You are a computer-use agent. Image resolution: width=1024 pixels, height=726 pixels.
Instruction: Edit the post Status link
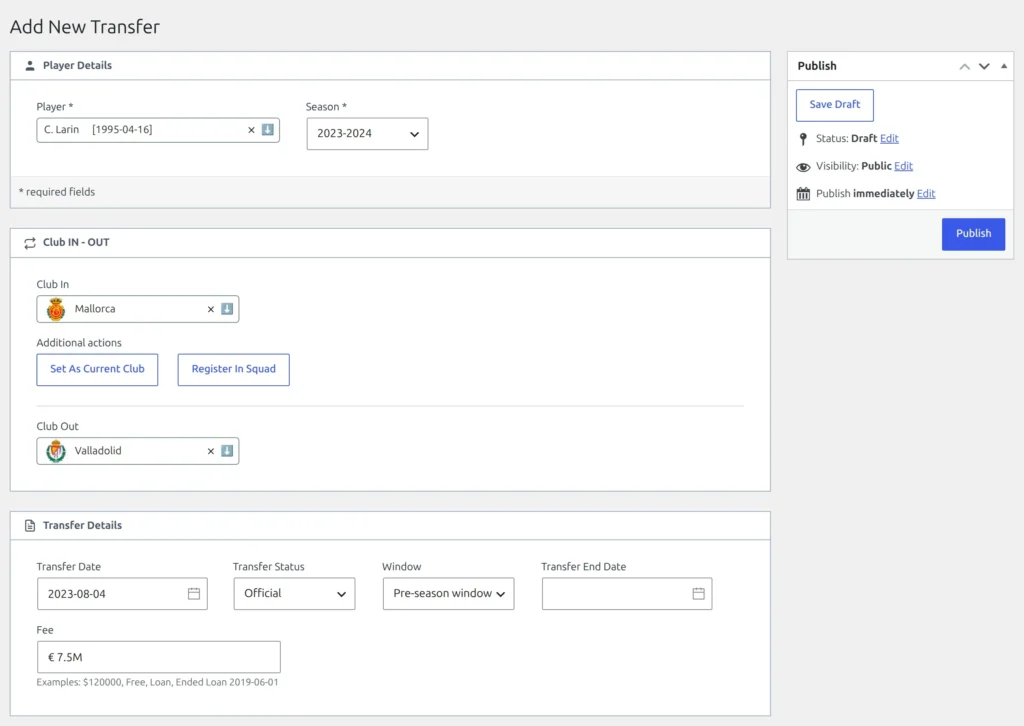pyautogui.click(x=889, y=138)
